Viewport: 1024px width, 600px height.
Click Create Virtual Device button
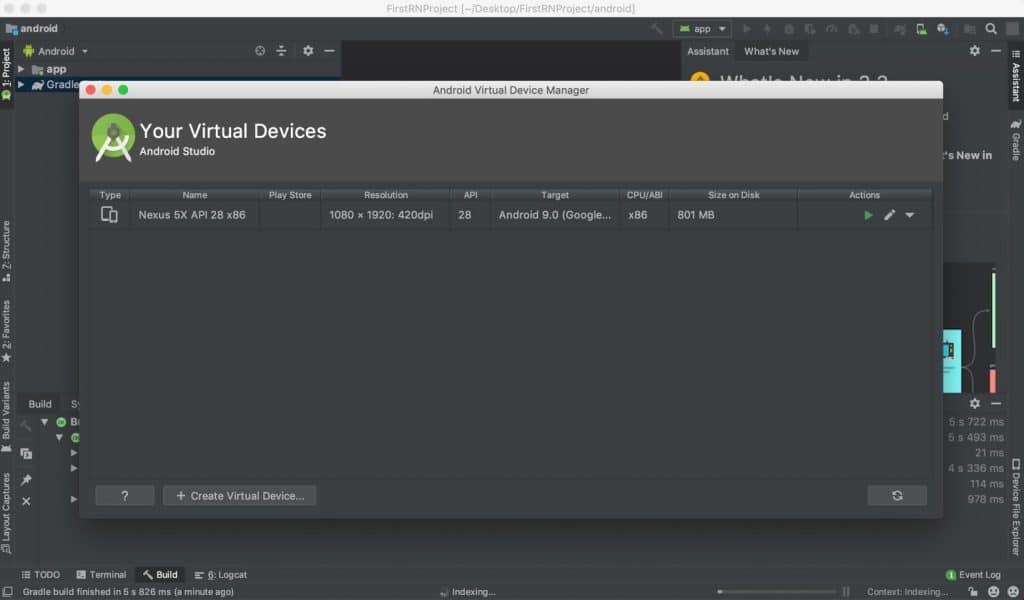239,495
